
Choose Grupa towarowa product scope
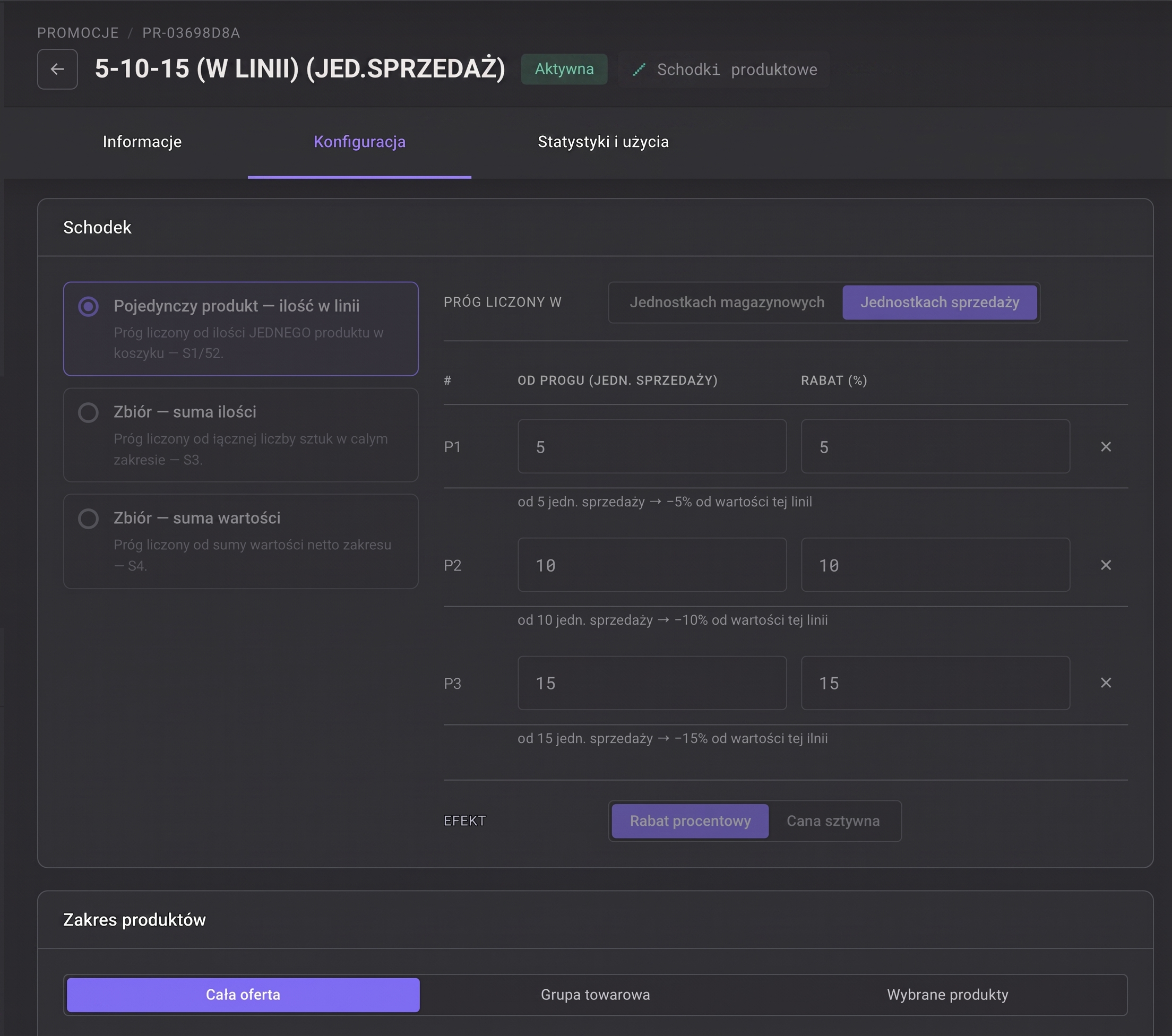tap(595, 995)
